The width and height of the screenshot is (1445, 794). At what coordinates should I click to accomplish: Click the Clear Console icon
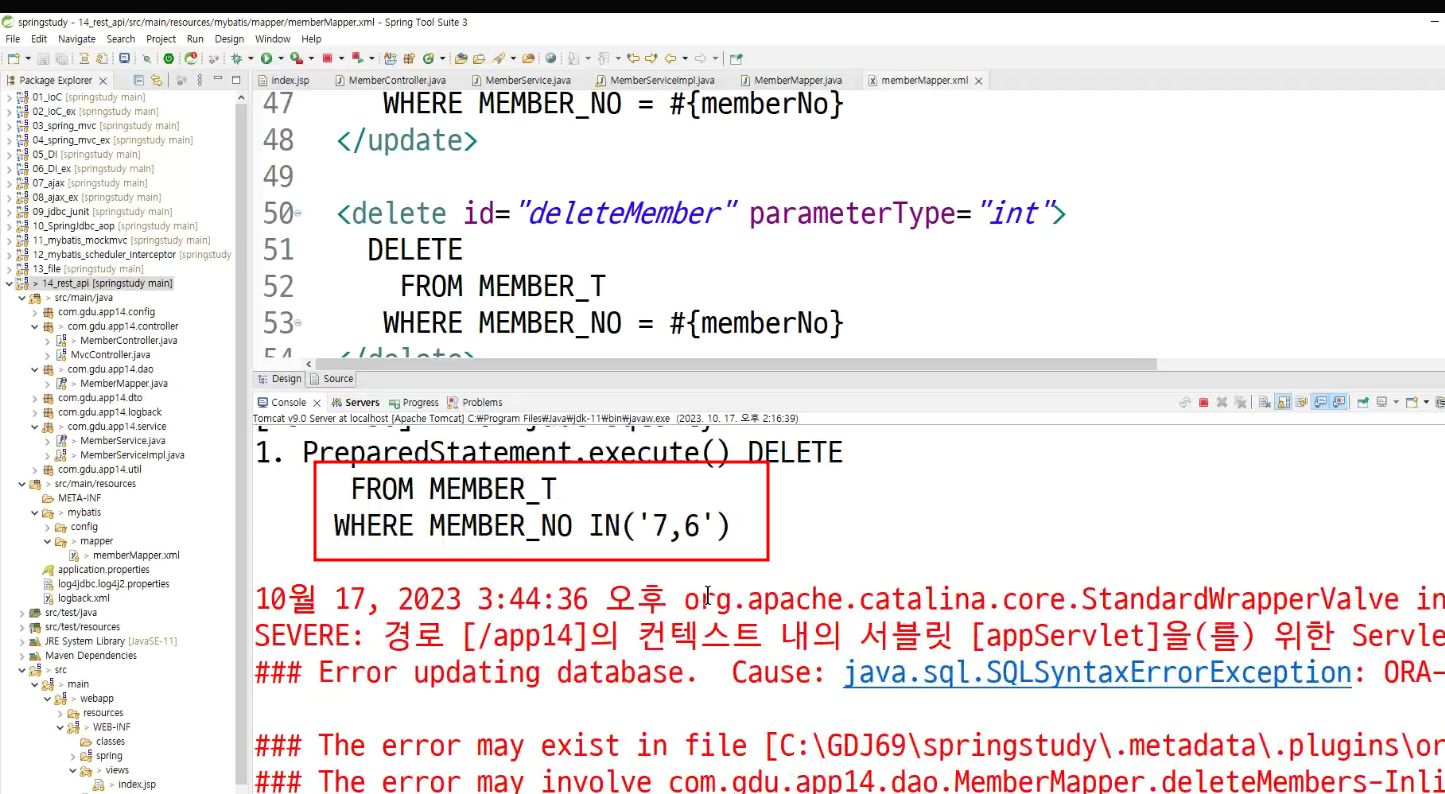point(1265,402)
